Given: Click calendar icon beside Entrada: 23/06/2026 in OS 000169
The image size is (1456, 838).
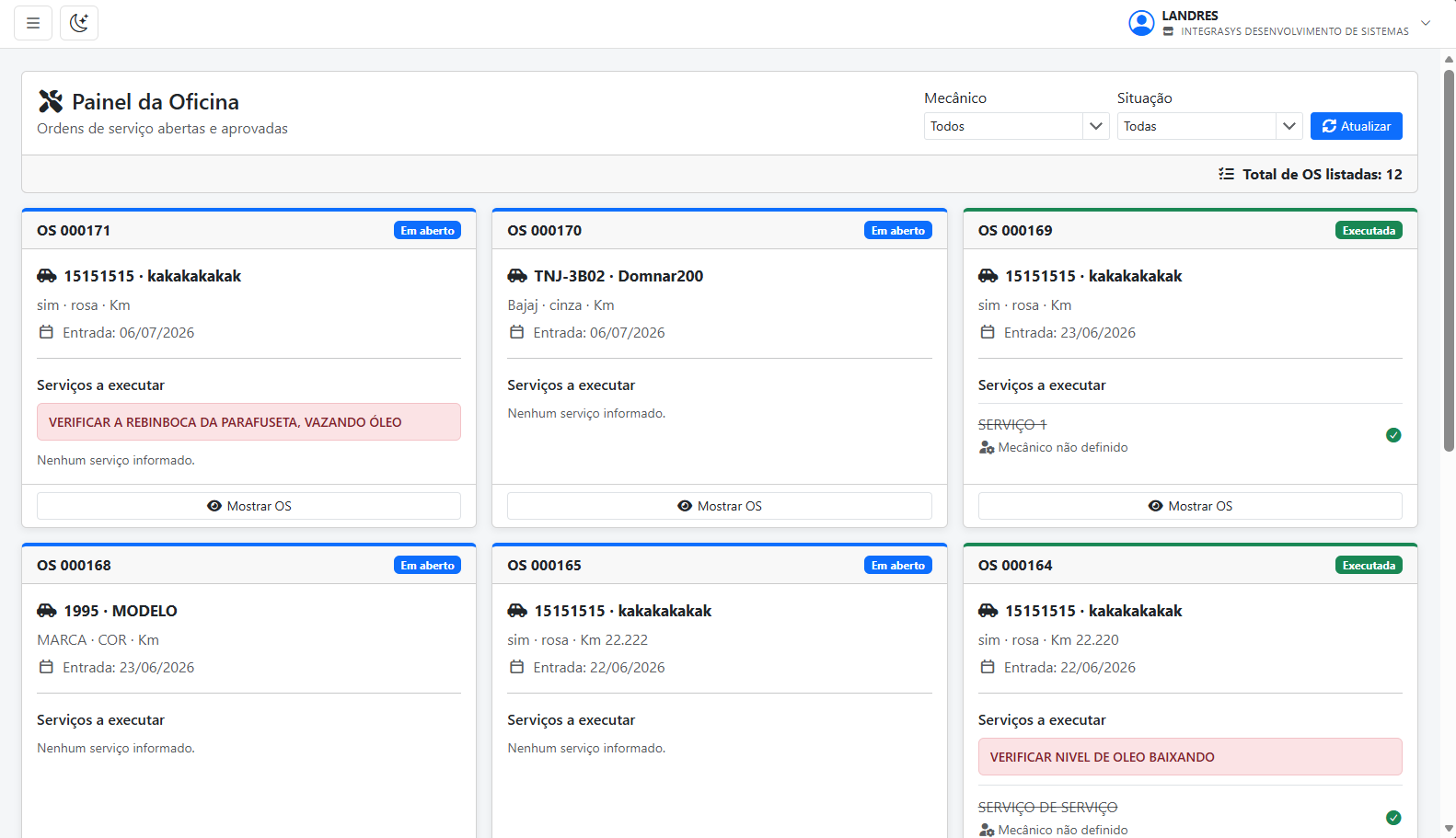Looking at the screenshot, I should coord(988,332).
